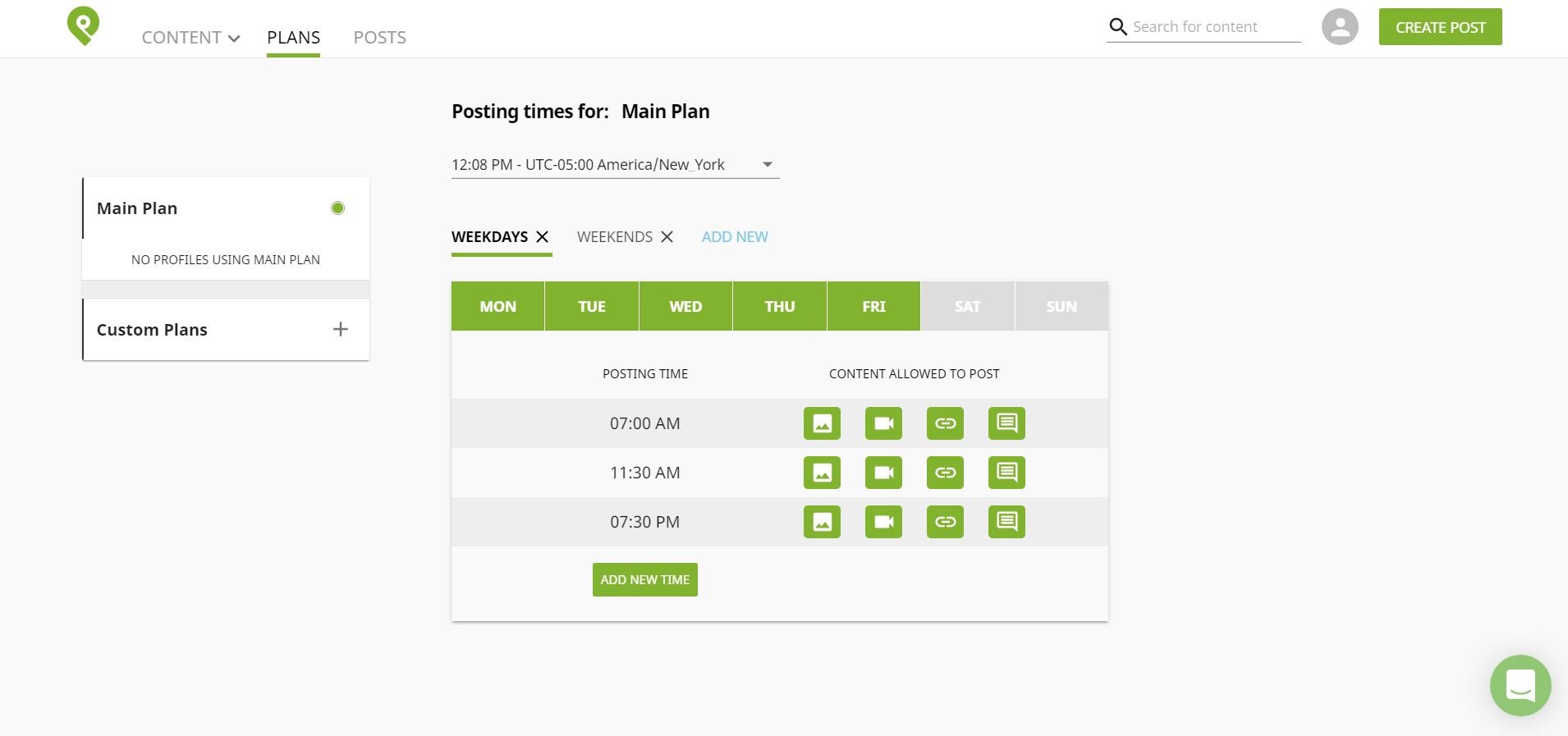The image size is (1568, 736).
Task: Toggle link content for 11:30 AM slot
Action: (945, 473)
